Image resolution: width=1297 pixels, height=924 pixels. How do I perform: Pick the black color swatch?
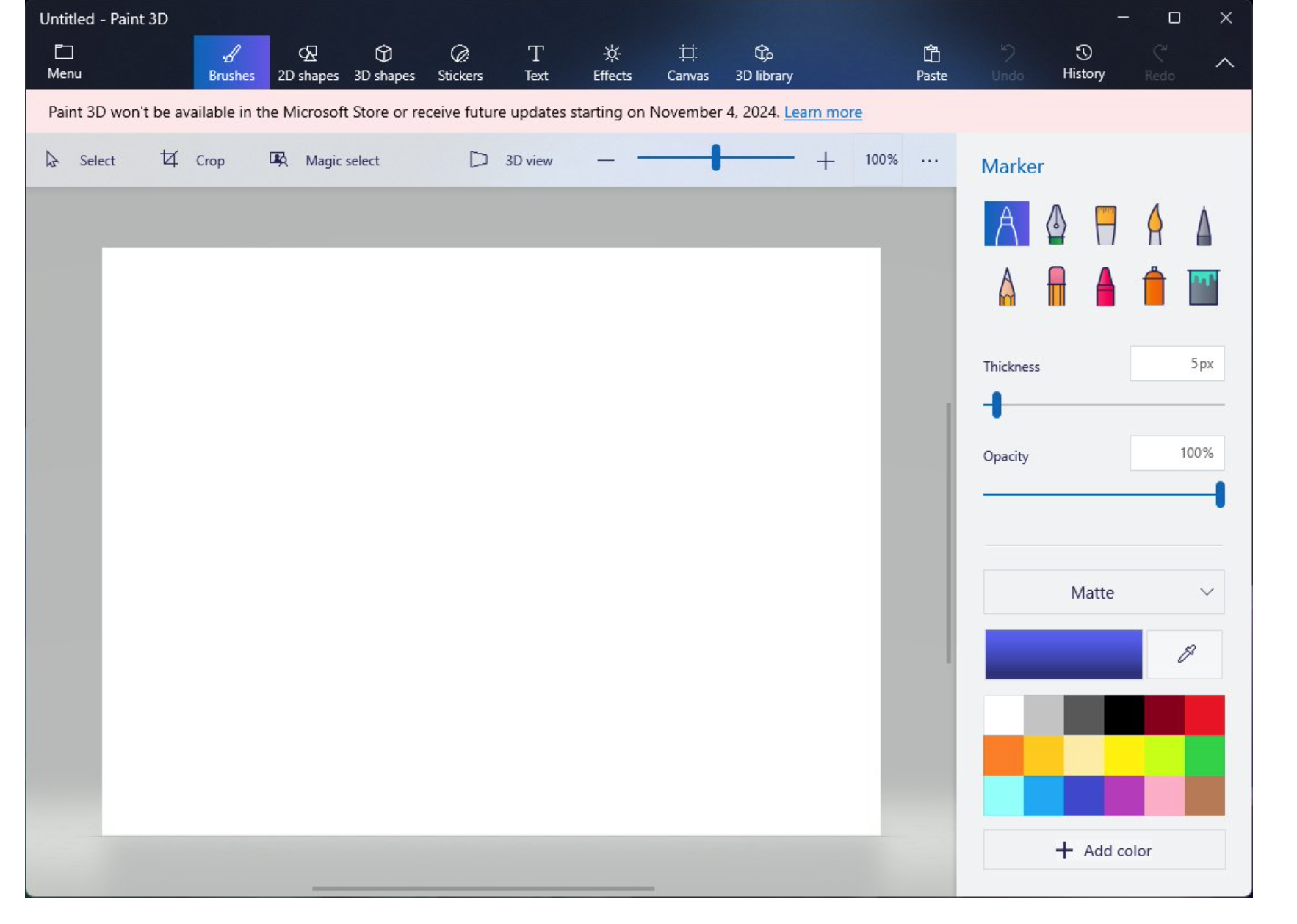(1124, 715)
